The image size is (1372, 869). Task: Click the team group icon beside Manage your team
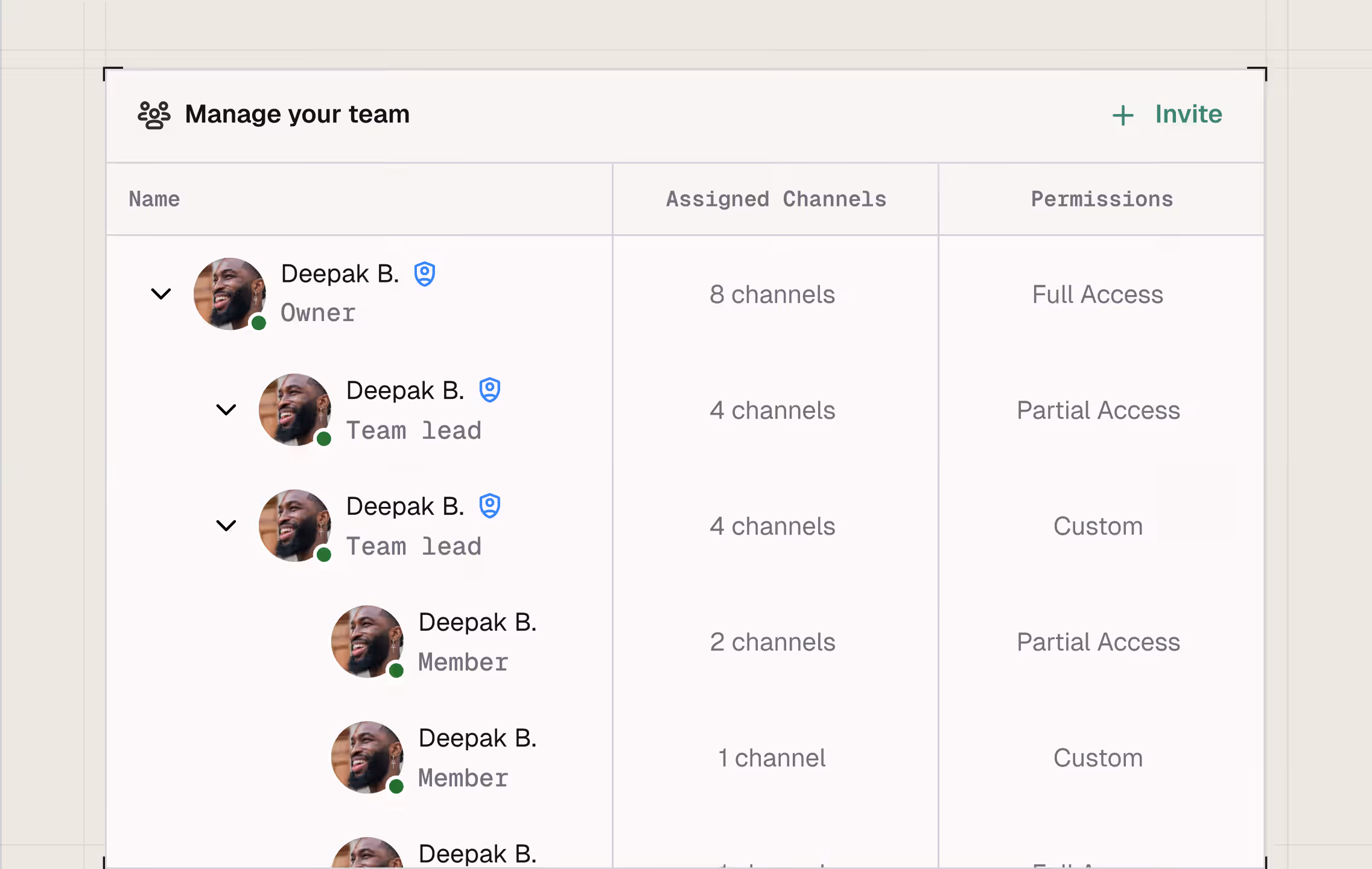154,115
